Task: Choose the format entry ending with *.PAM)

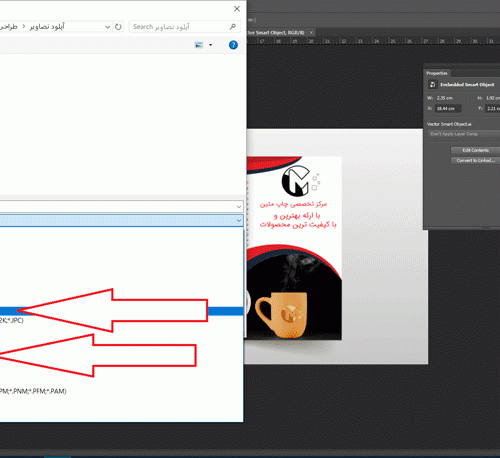Action: [x=122, y=391]
